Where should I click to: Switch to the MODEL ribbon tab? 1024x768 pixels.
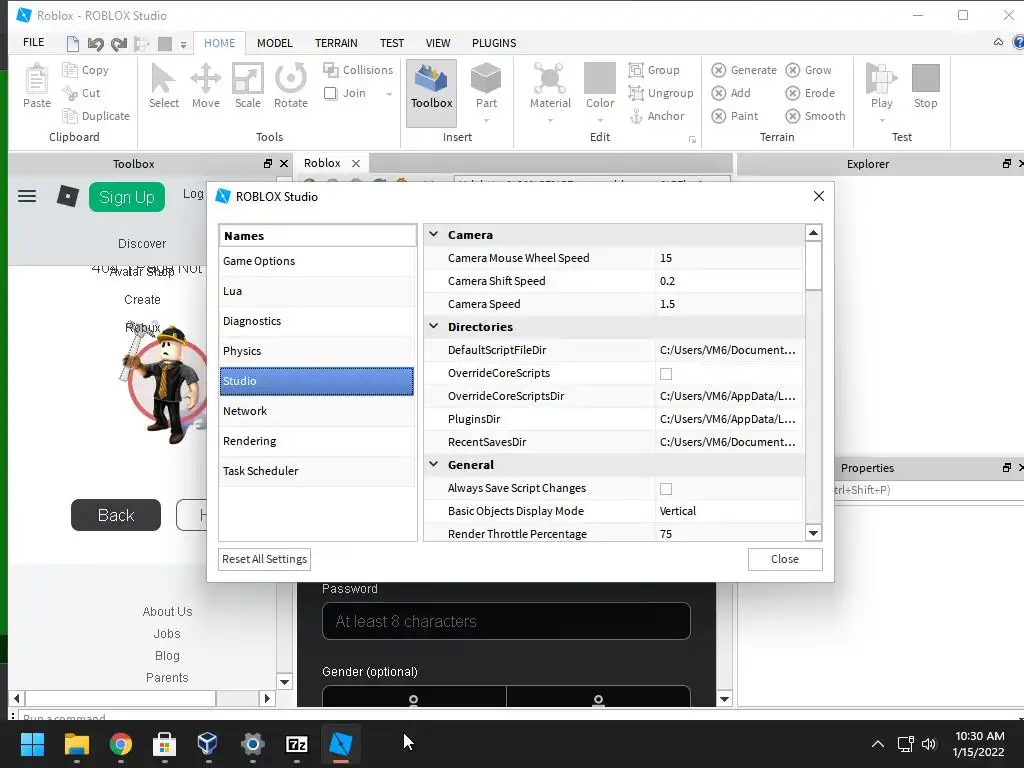pos(274,43)
